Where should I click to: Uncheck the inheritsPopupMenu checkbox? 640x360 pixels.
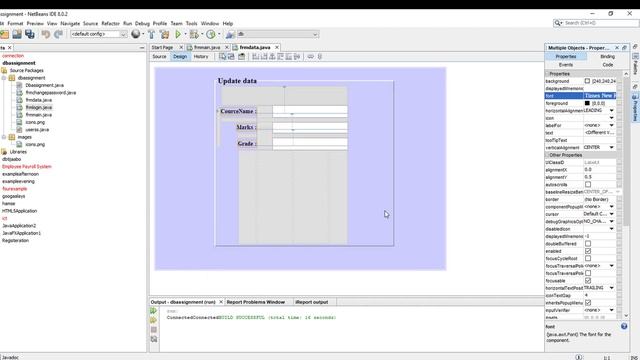point(588,303)
